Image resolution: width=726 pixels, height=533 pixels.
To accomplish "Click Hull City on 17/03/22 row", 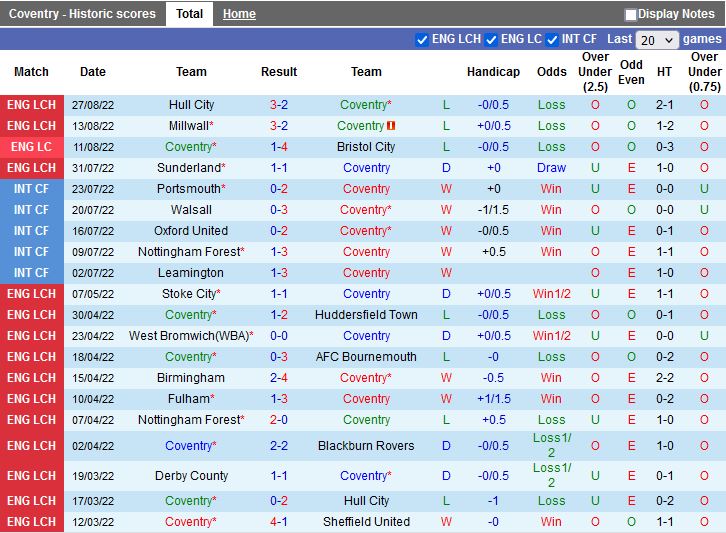I will pyautogui.click(x=366, y=501).
